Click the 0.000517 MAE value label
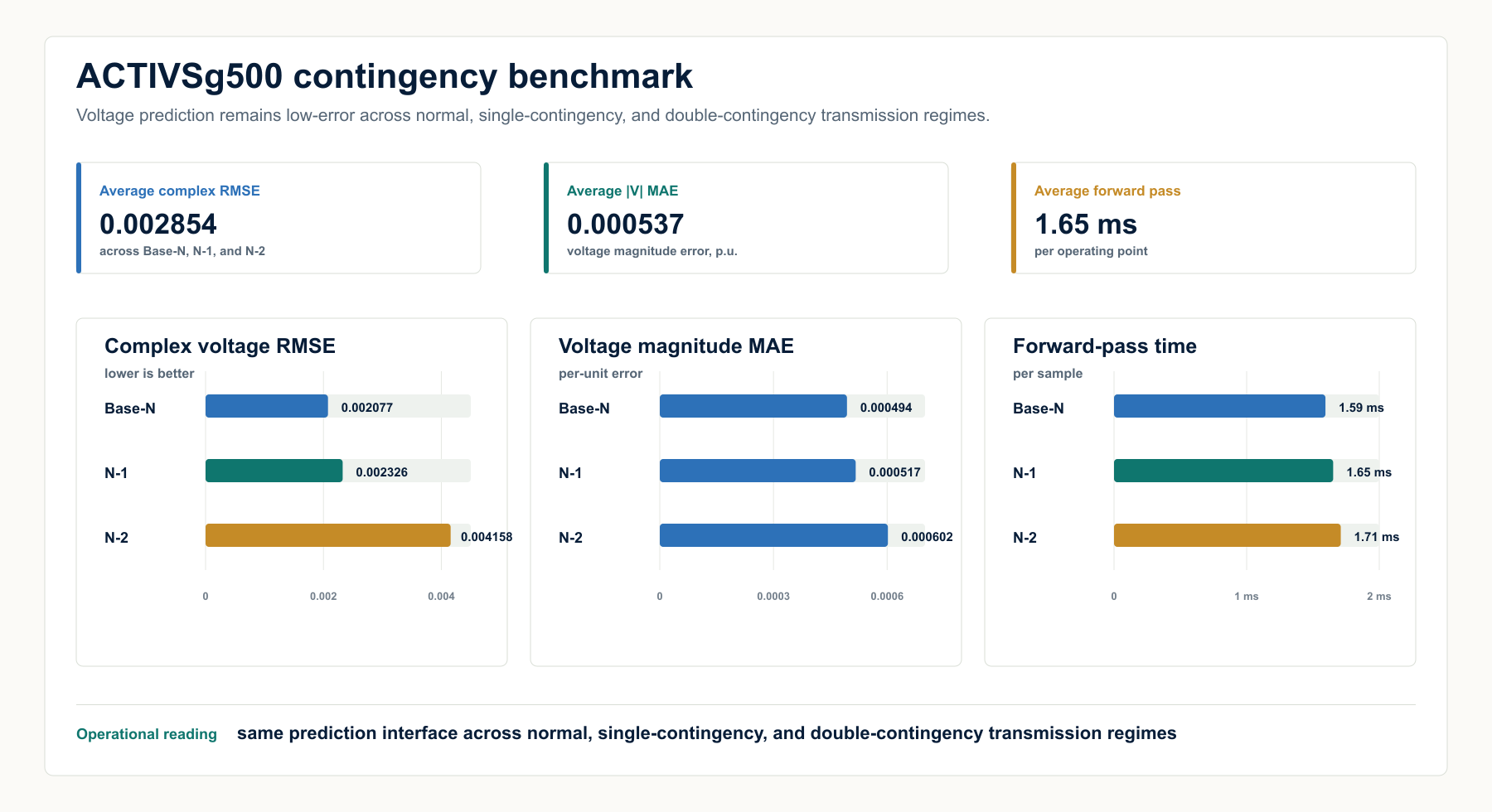The image size is (1492, 812). coord(894,472)
